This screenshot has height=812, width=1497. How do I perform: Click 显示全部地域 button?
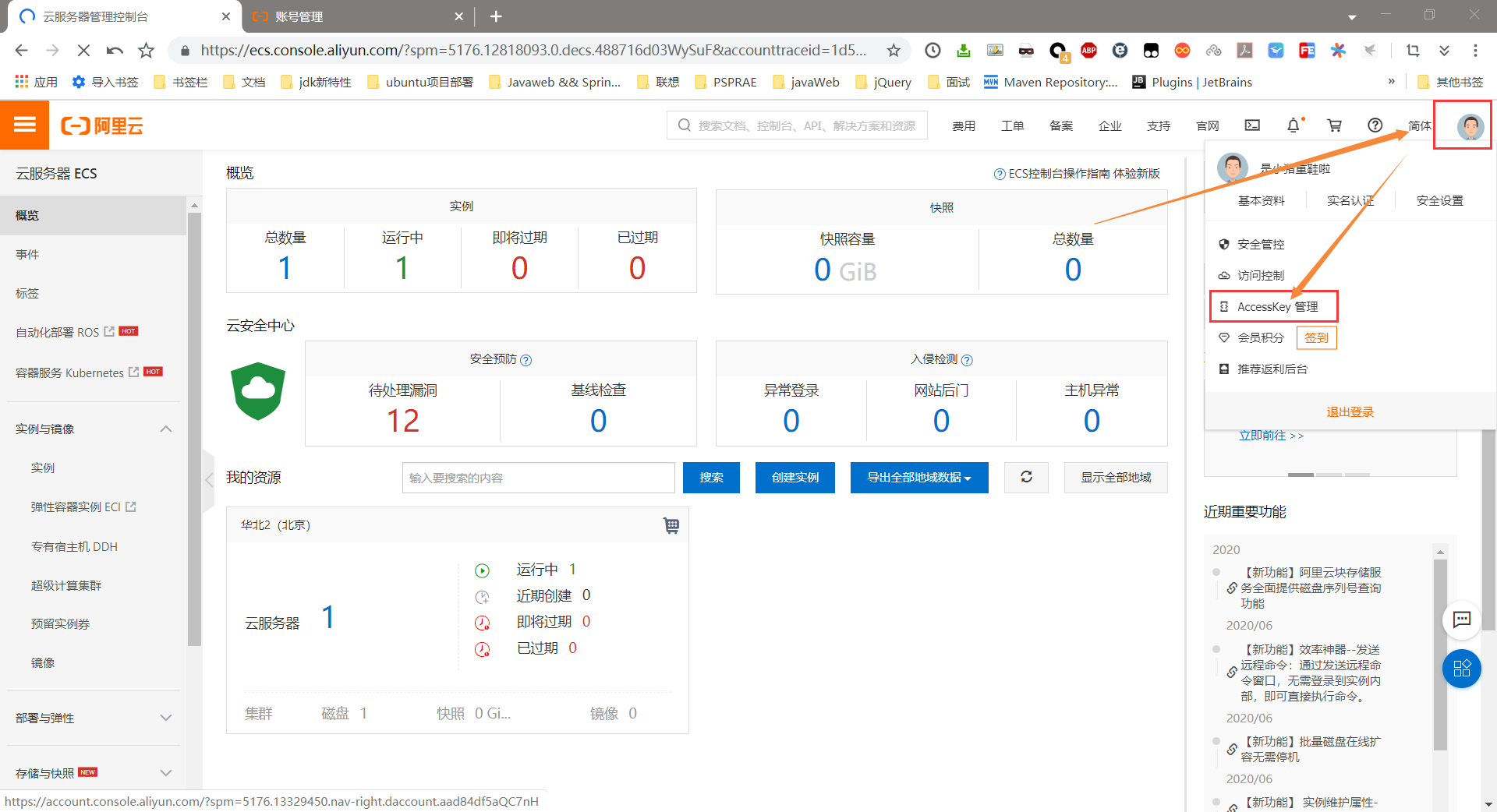tap(1116, 477)
